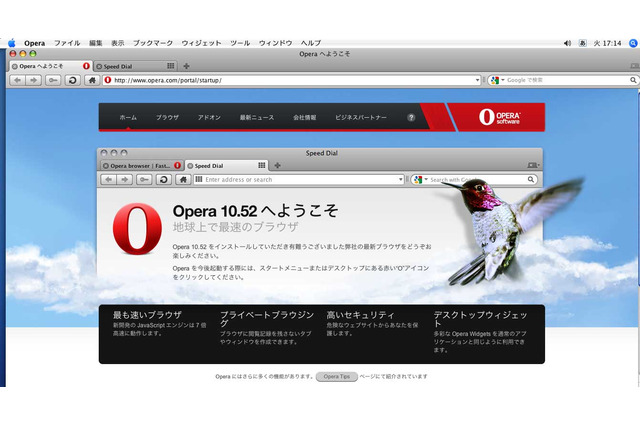Click the magnifier search button in toolbar
Screen dimensions: 640x426
click(x=633, y=80)
